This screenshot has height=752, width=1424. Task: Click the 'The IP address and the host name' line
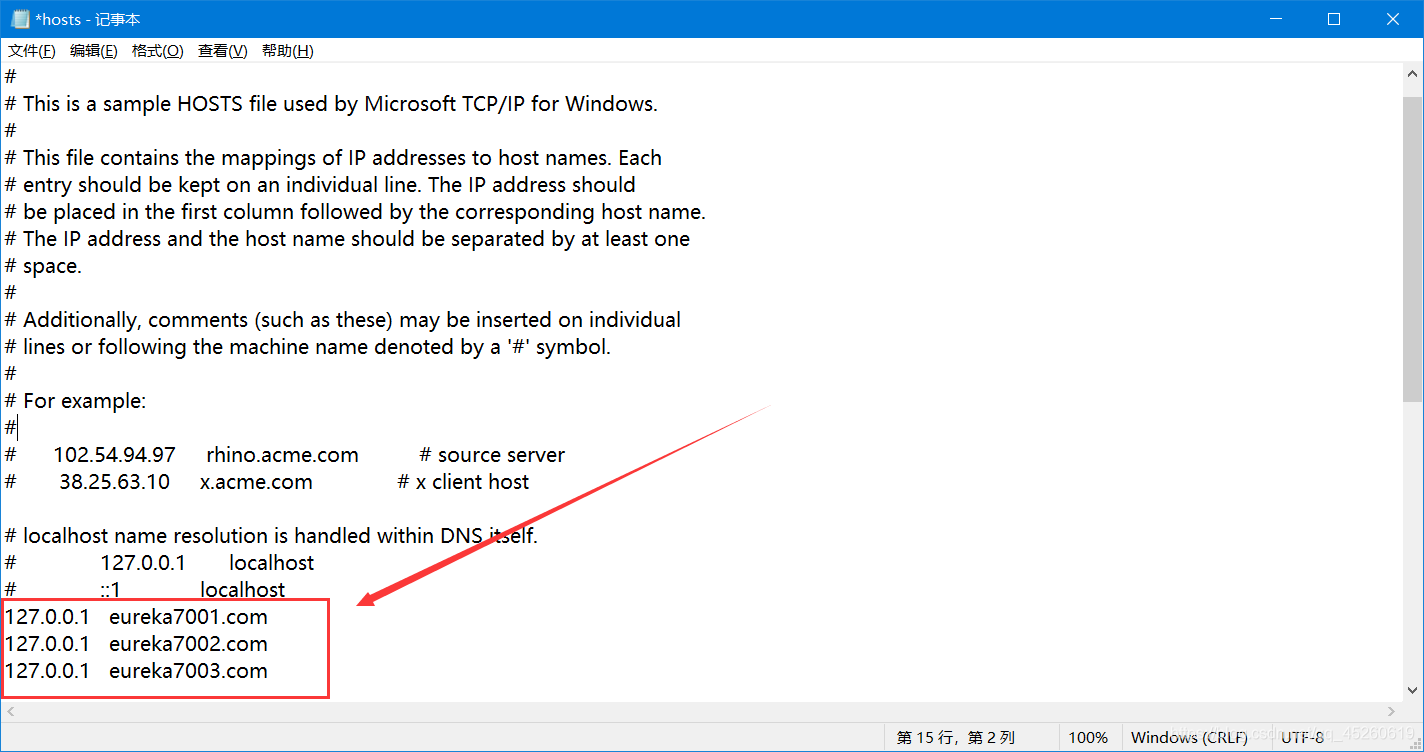(x=347, y=239)
